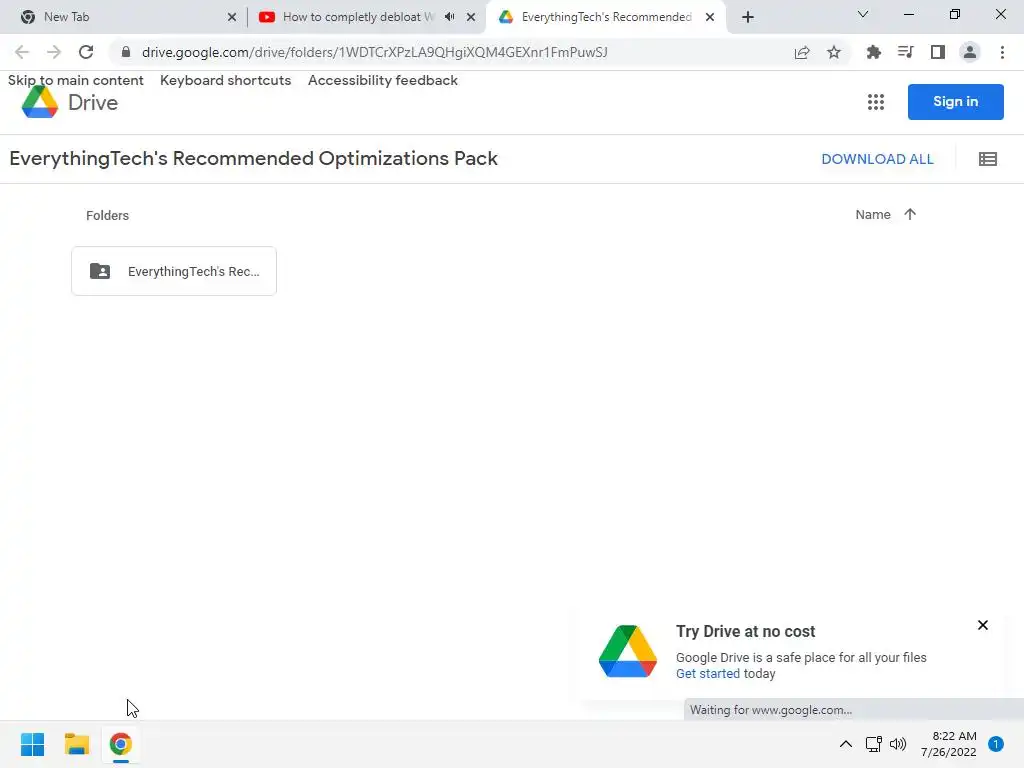View site information lock icon
This screenshot has height=768, width=1024.
tap(126, 52)
